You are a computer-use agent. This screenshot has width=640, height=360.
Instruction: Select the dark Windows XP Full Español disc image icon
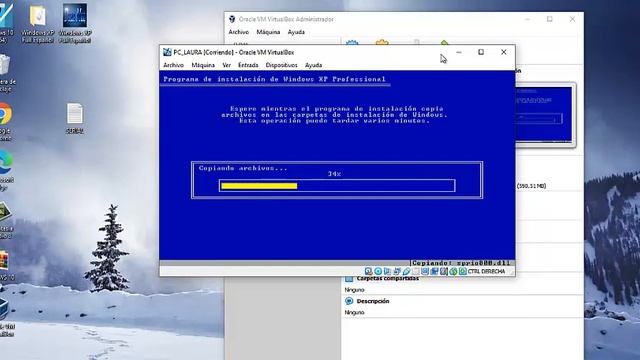tap(75, 16)
